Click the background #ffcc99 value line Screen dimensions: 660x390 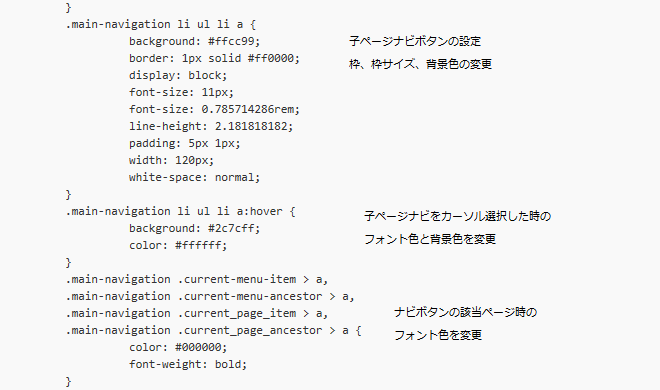coord(194,41)
